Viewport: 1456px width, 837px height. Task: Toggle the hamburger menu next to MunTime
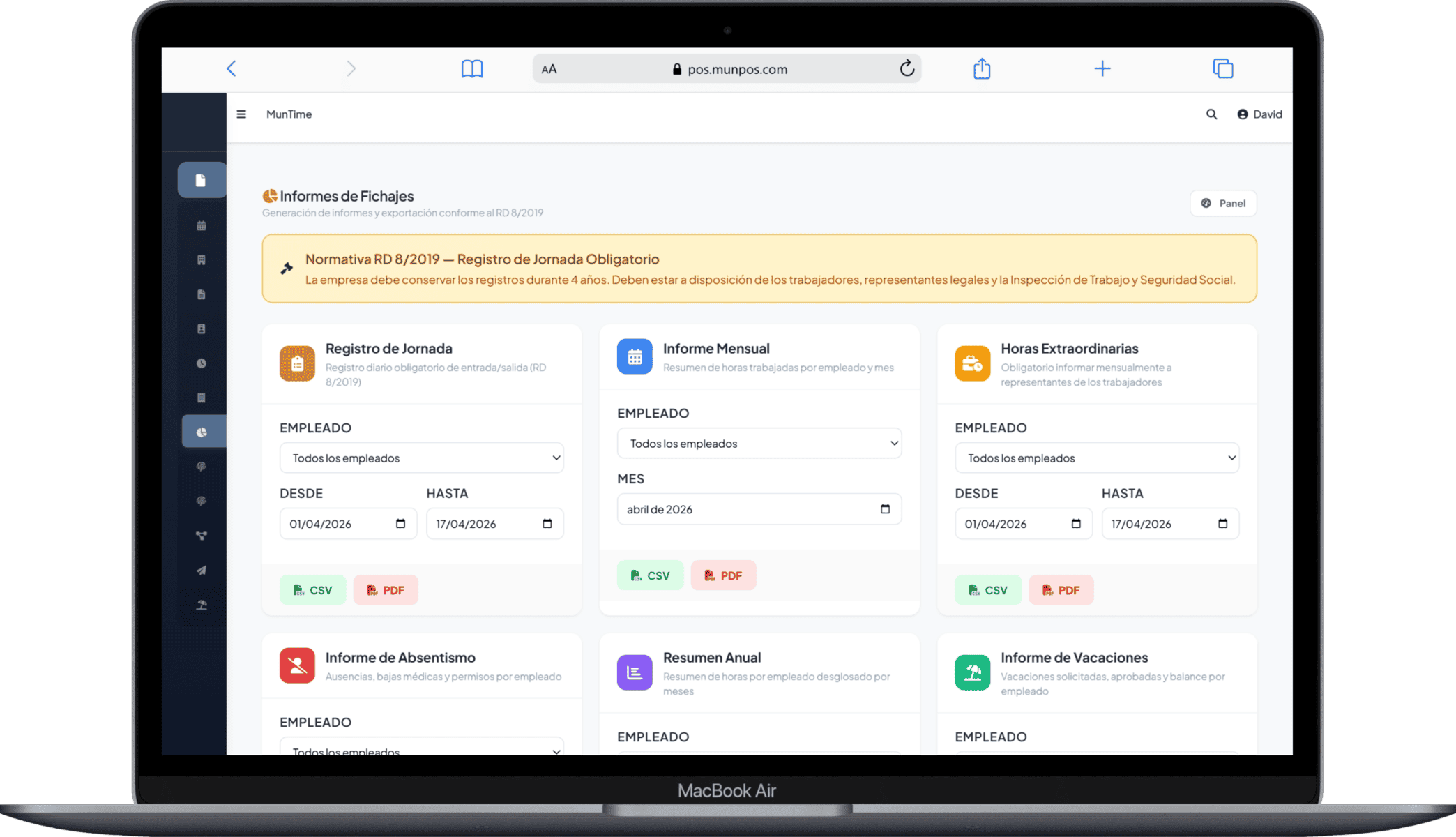point(241,114)
